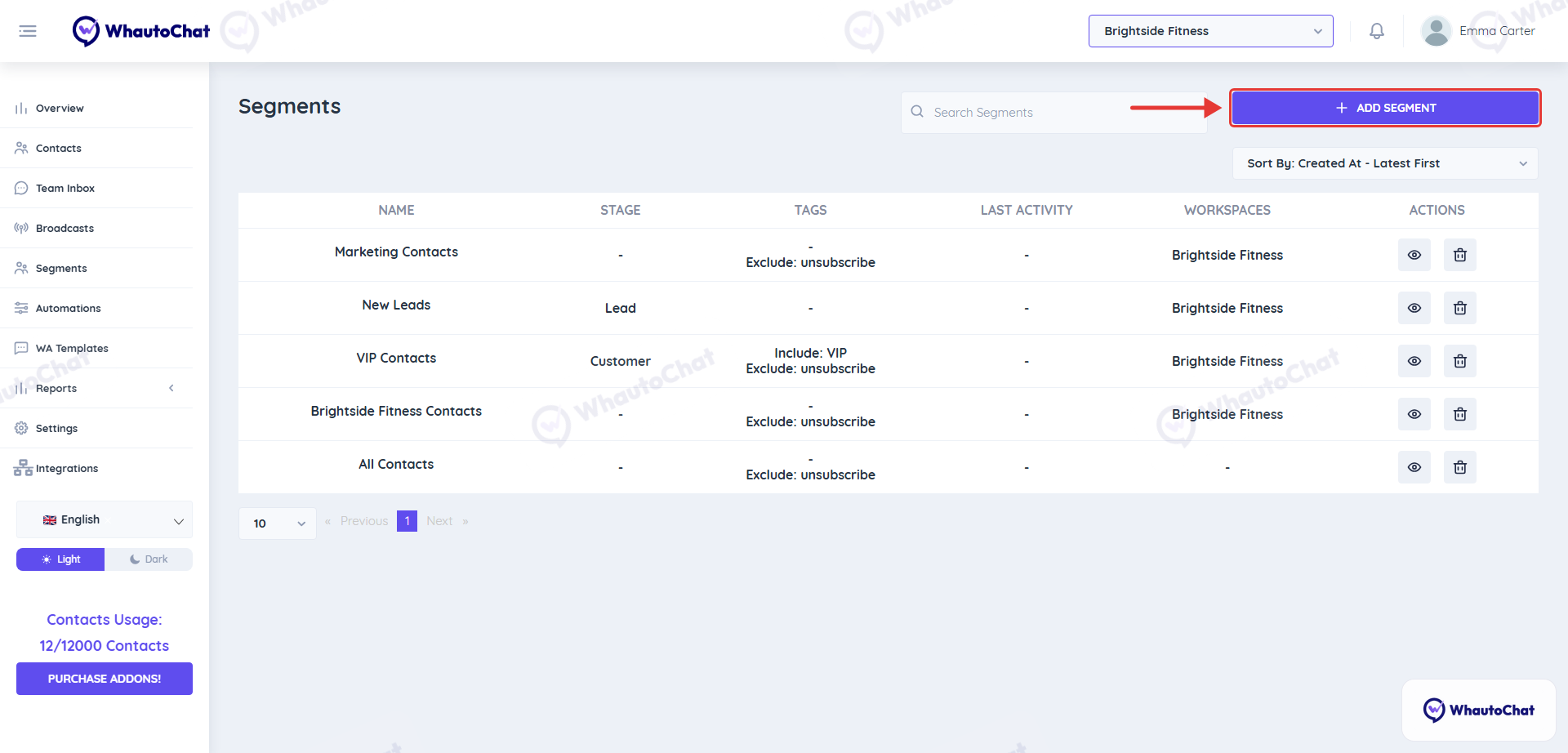This screenshot has height=753, width=1568.
Task: Click the NAME column header
Action: 396,210
